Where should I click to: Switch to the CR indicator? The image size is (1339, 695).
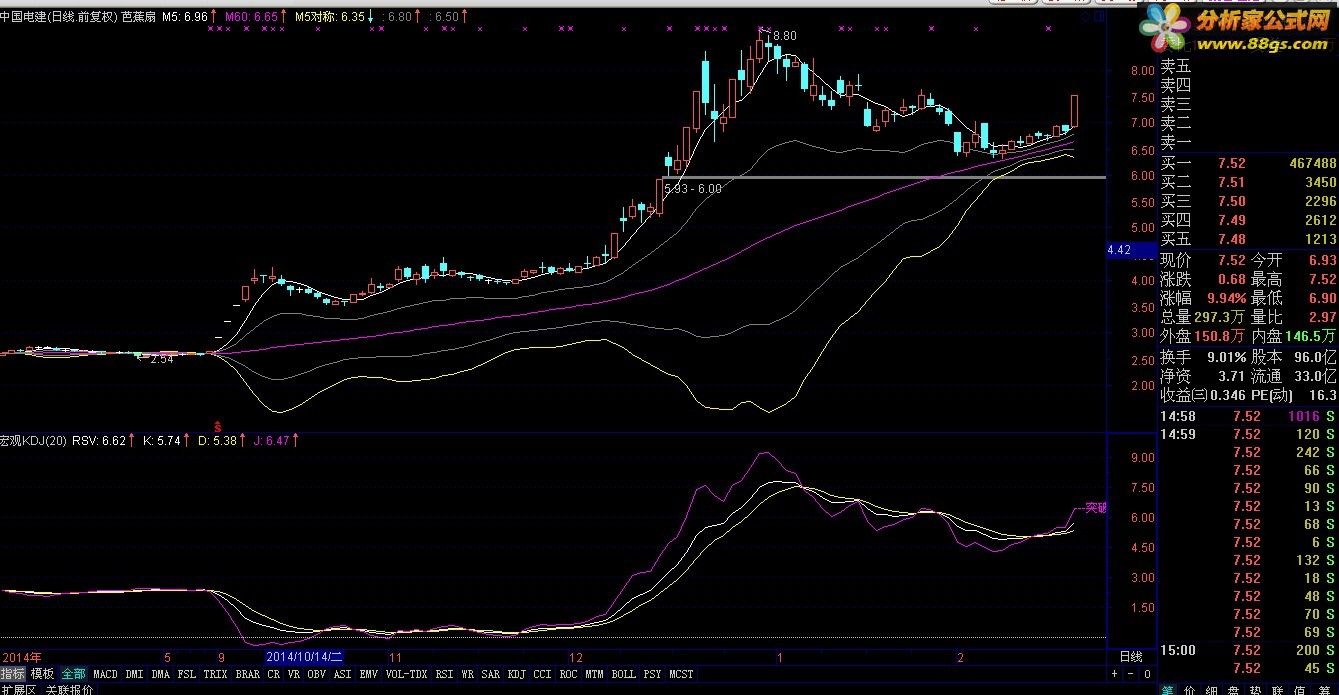tap(273, 674)
